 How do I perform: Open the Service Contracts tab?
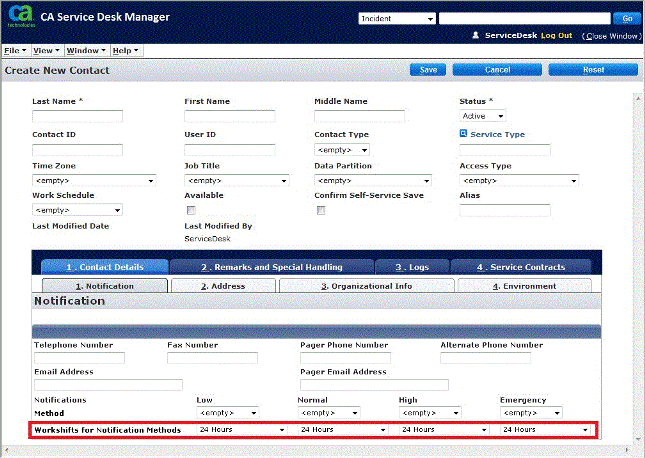pos(519,267)
